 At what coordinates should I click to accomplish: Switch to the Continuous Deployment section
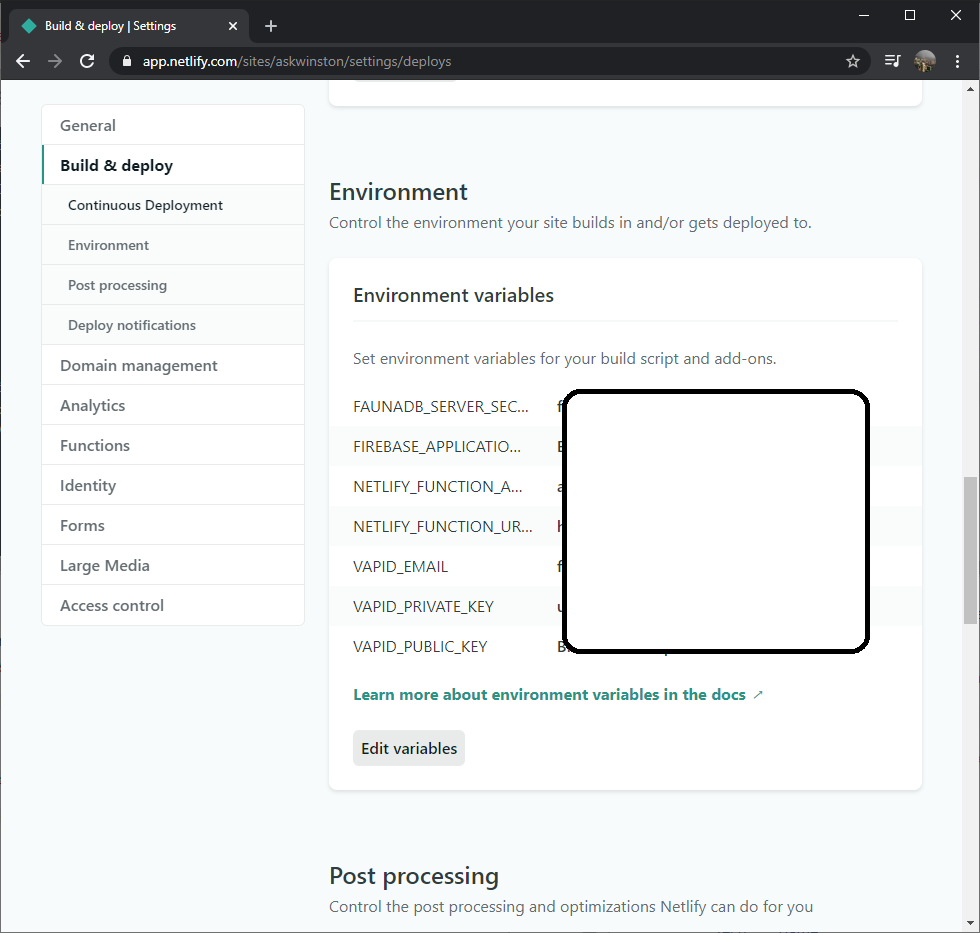click(145, 204)
